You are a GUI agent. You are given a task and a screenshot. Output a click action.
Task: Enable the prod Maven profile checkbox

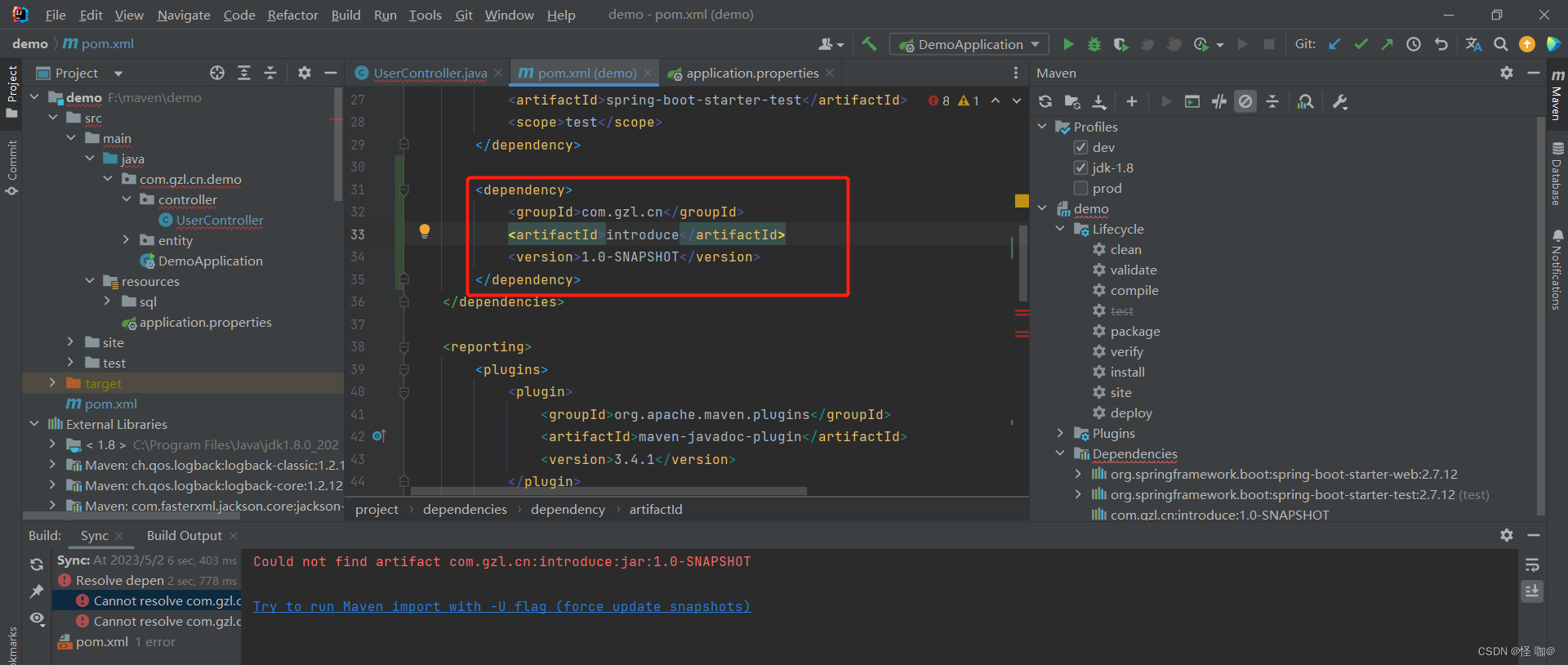1080,188
